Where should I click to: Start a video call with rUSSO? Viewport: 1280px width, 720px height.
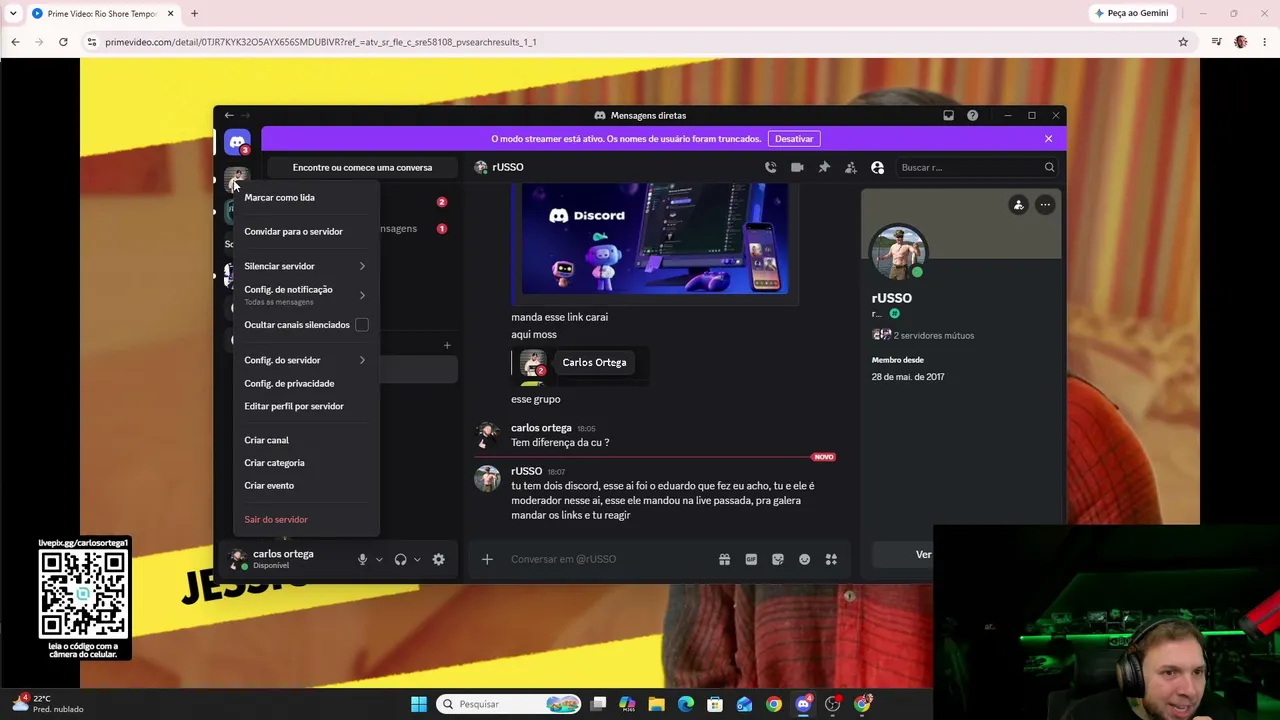tap(797, 167)
